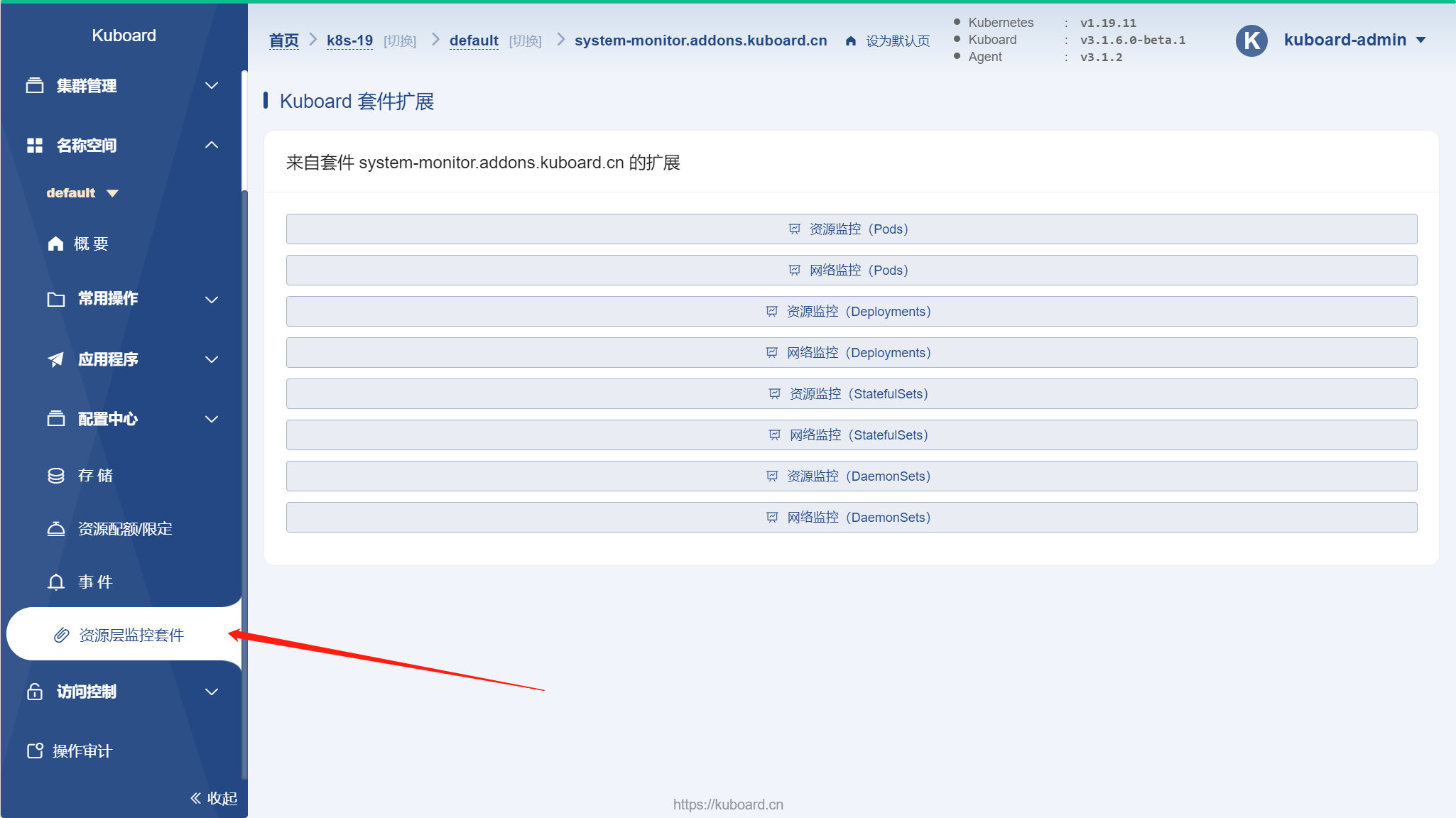Screen dimensions: 1456x818
Task: Click the icon in 资源监控 (Pods) row
Action: pos(795,229)
